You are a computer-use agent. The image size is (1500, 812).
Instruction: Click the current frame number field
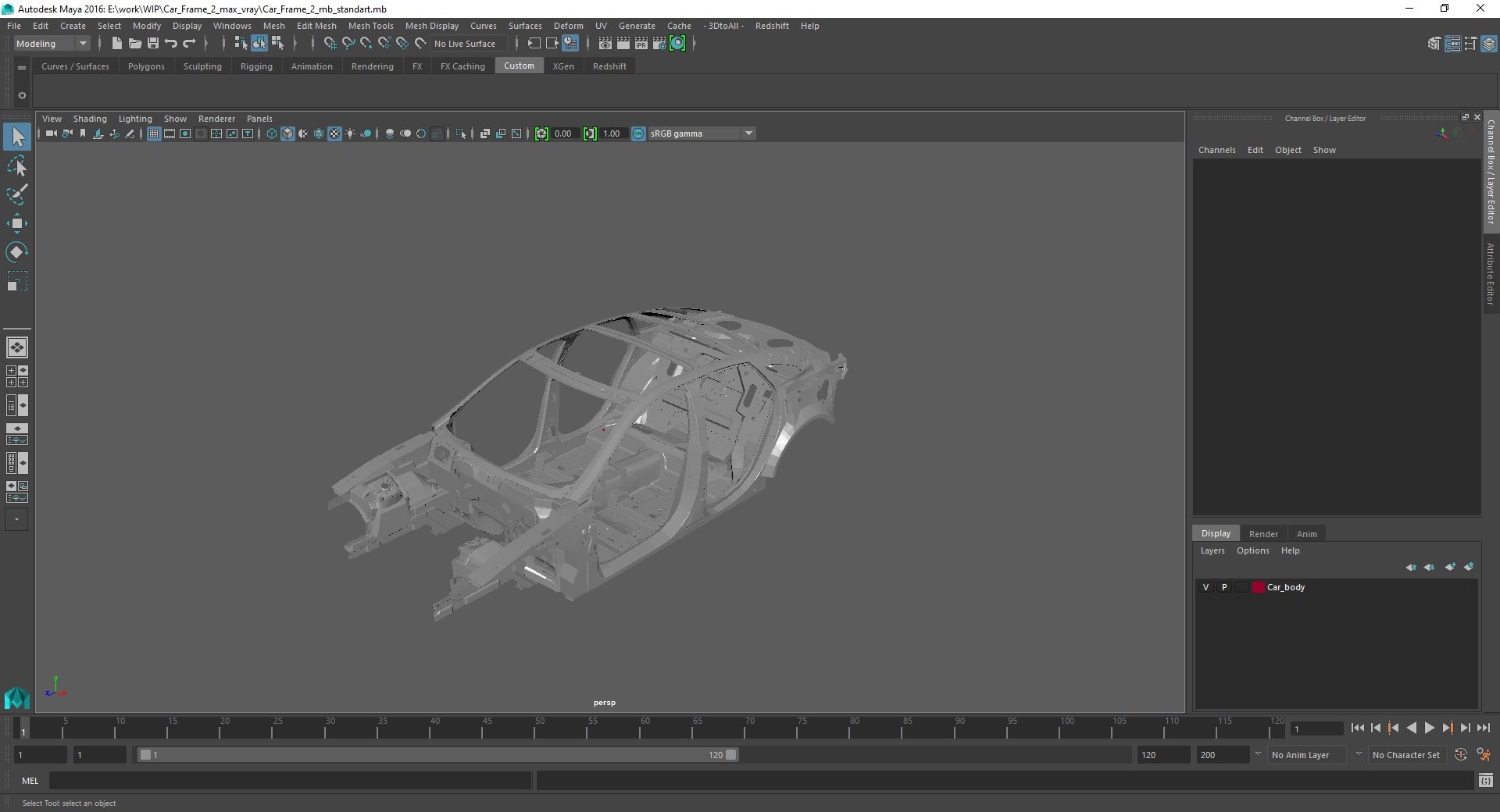pos(1317,728)
